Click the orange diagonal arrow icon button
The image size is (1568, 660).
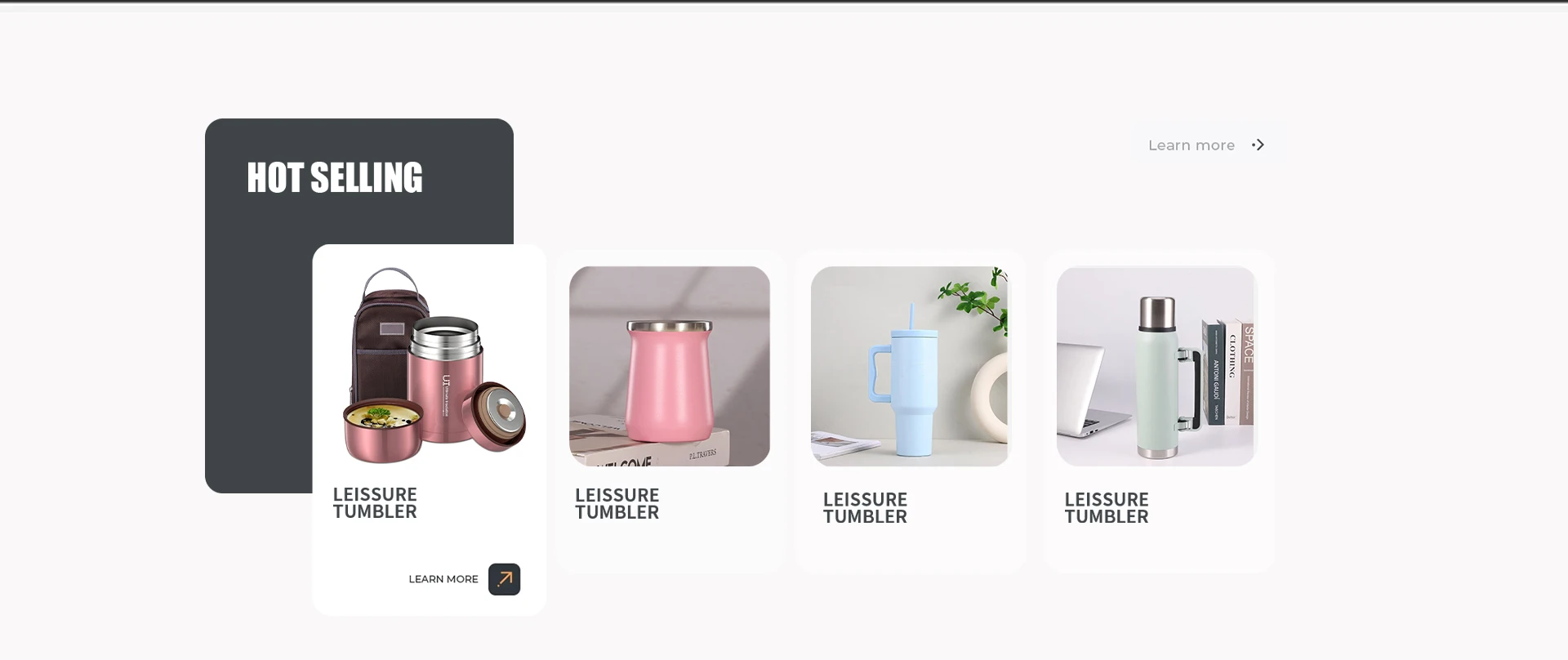tap(504, 579)
